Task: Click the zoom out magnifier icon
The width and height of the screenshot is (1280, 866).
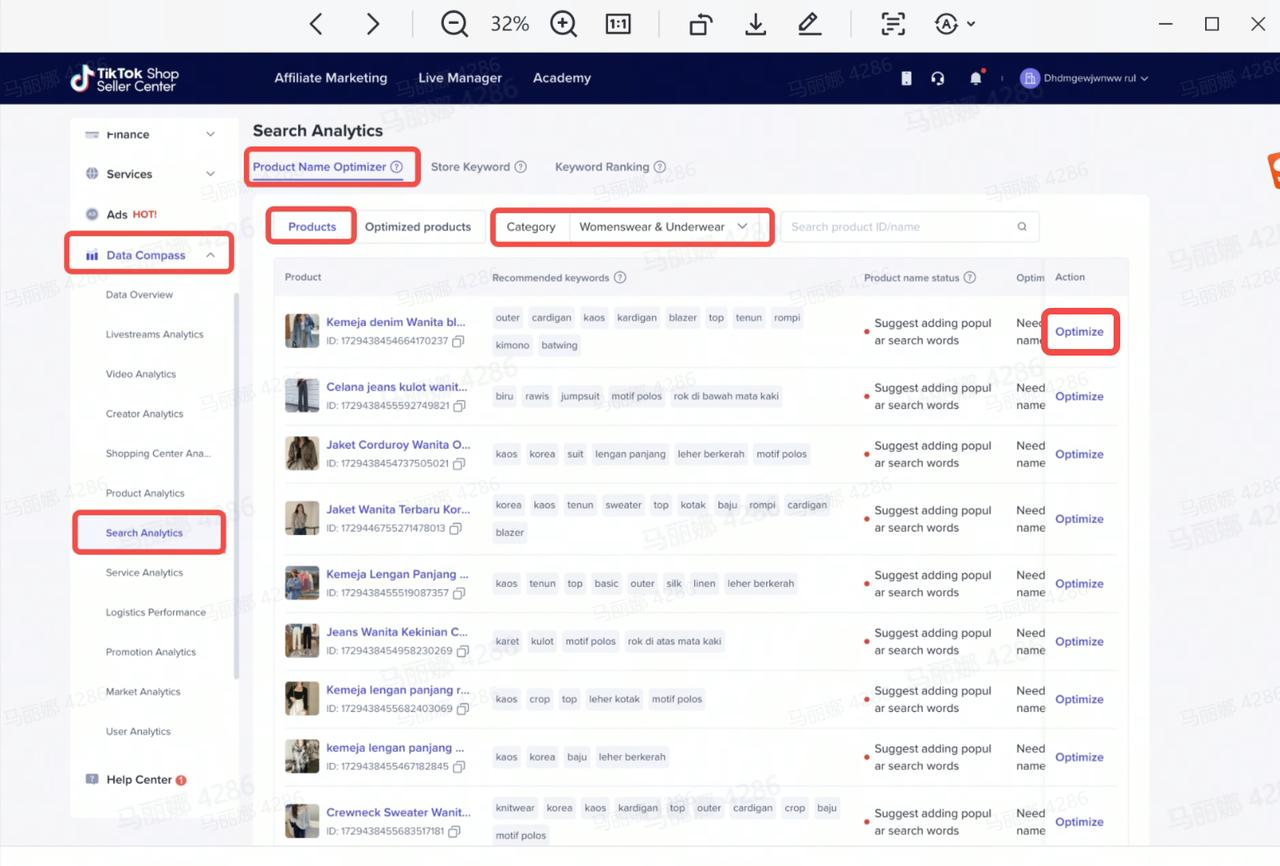Action: pyautogui.click(x=454, y=24)
